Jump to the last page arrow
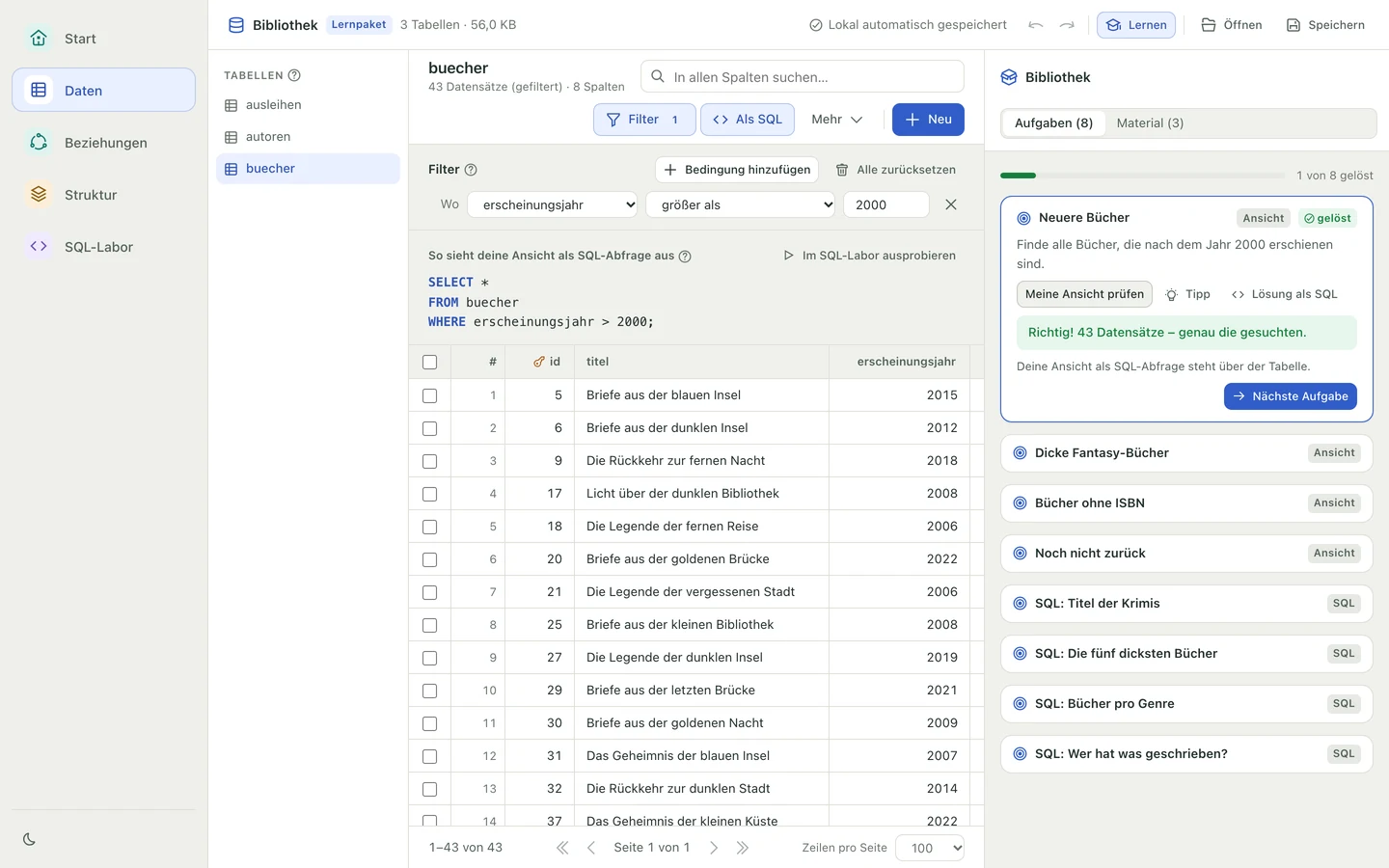Screen dimensions: 1389x868 pos(743,848)
